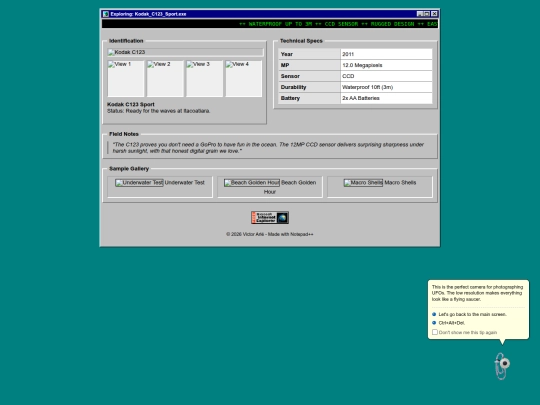Image resolution: width=540 pixels, height=405 pixels.
Task: Open the View 4 thumbnail
Action: (x=243, y=79)
